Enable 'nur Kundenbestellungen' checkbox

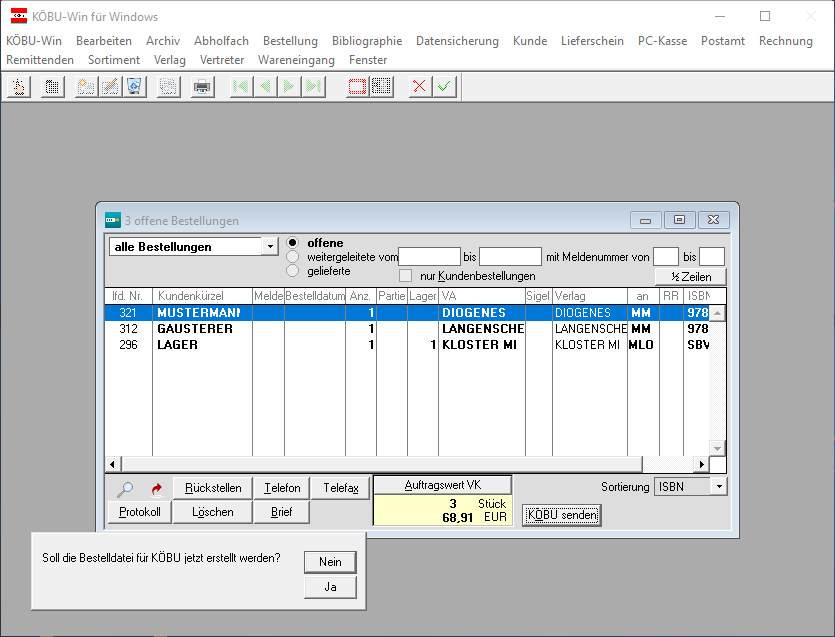pyautogui.click(x=406, y=276)
